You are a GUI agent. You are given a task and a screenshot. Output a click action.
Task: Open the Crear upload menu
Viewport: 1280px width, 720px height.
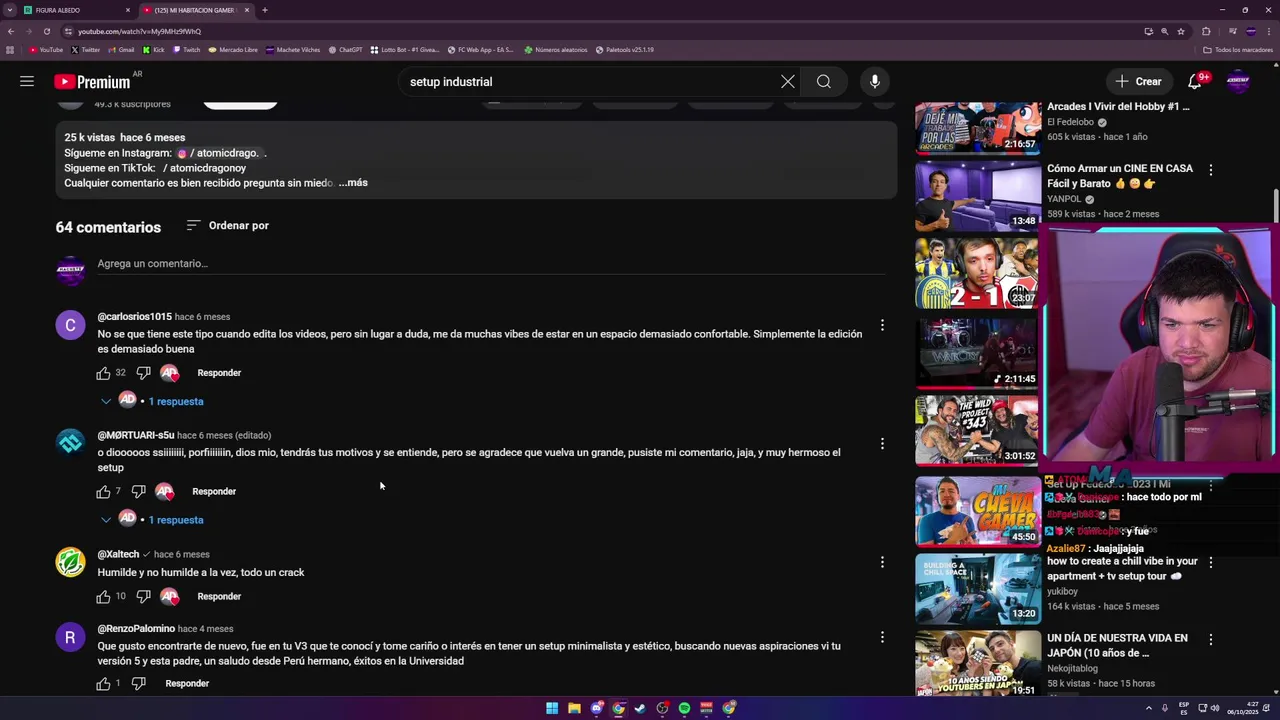tap(1139, 82)
